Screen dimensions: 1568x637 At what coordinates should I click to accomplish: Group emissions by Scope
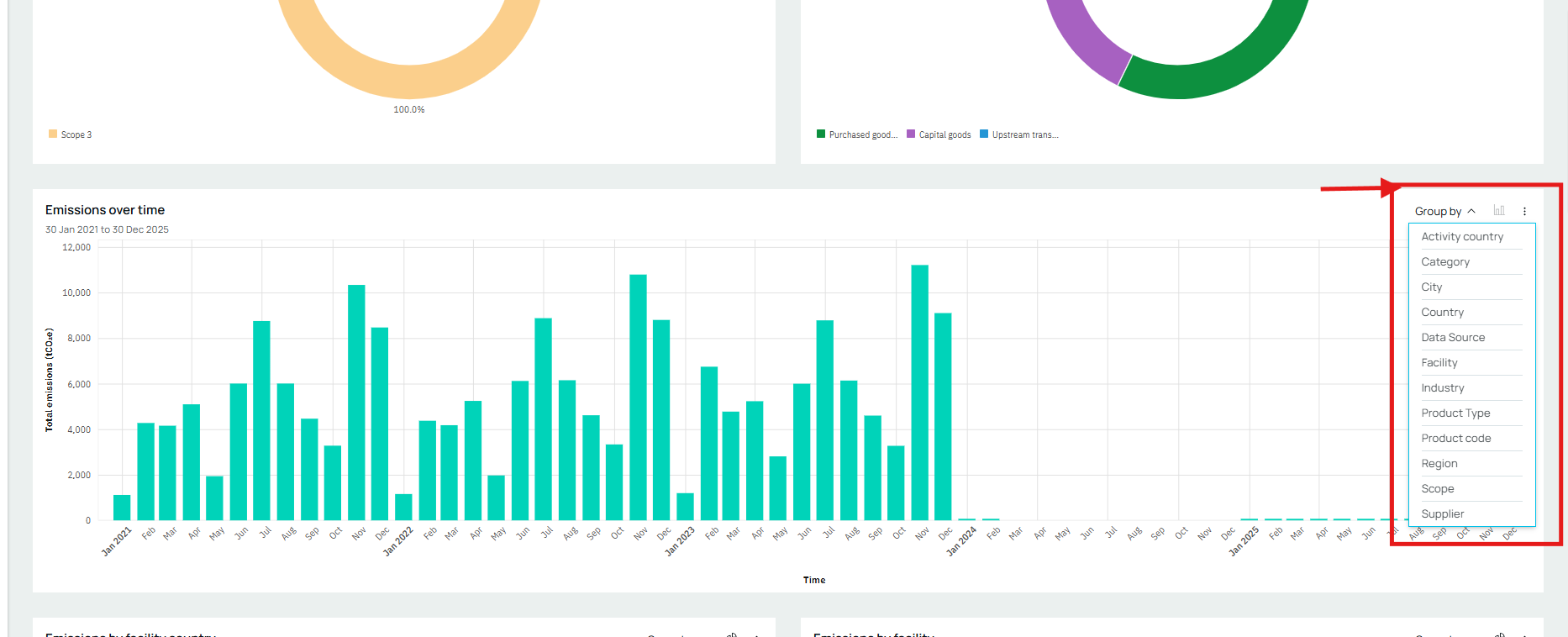[1438, 489]
